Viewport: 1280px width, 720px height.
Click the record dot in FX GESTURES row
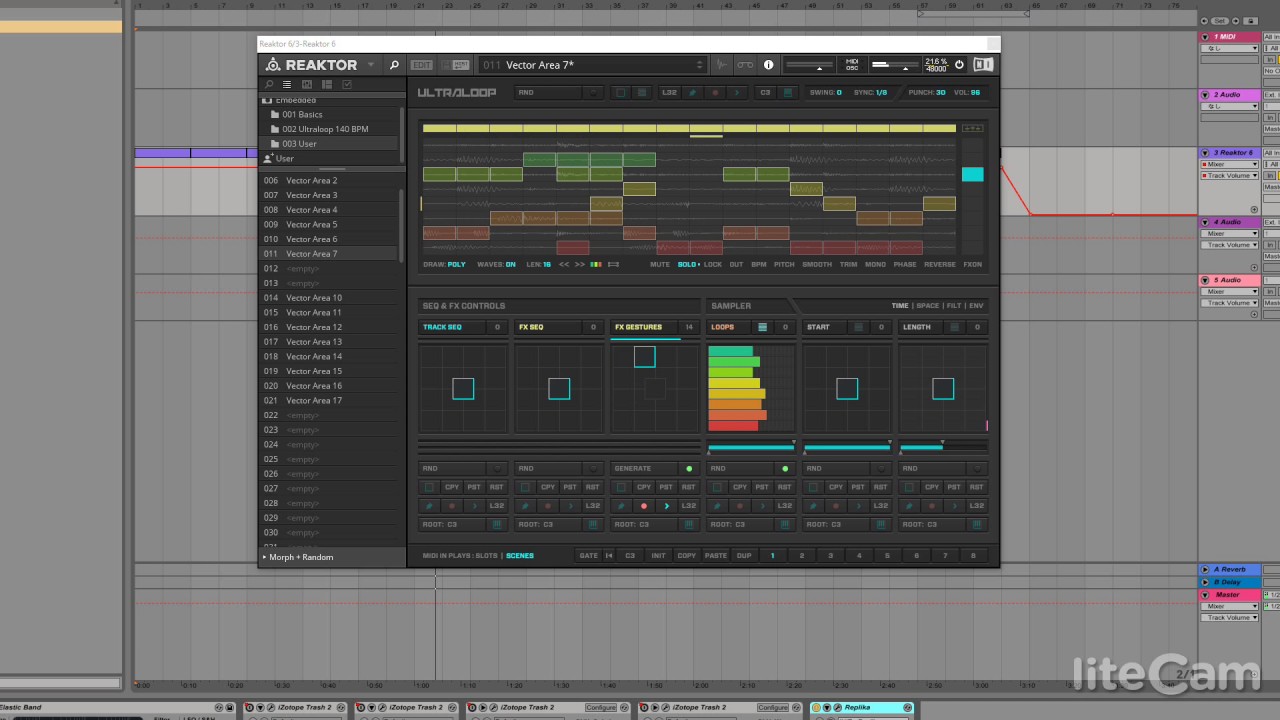(644, 506)
